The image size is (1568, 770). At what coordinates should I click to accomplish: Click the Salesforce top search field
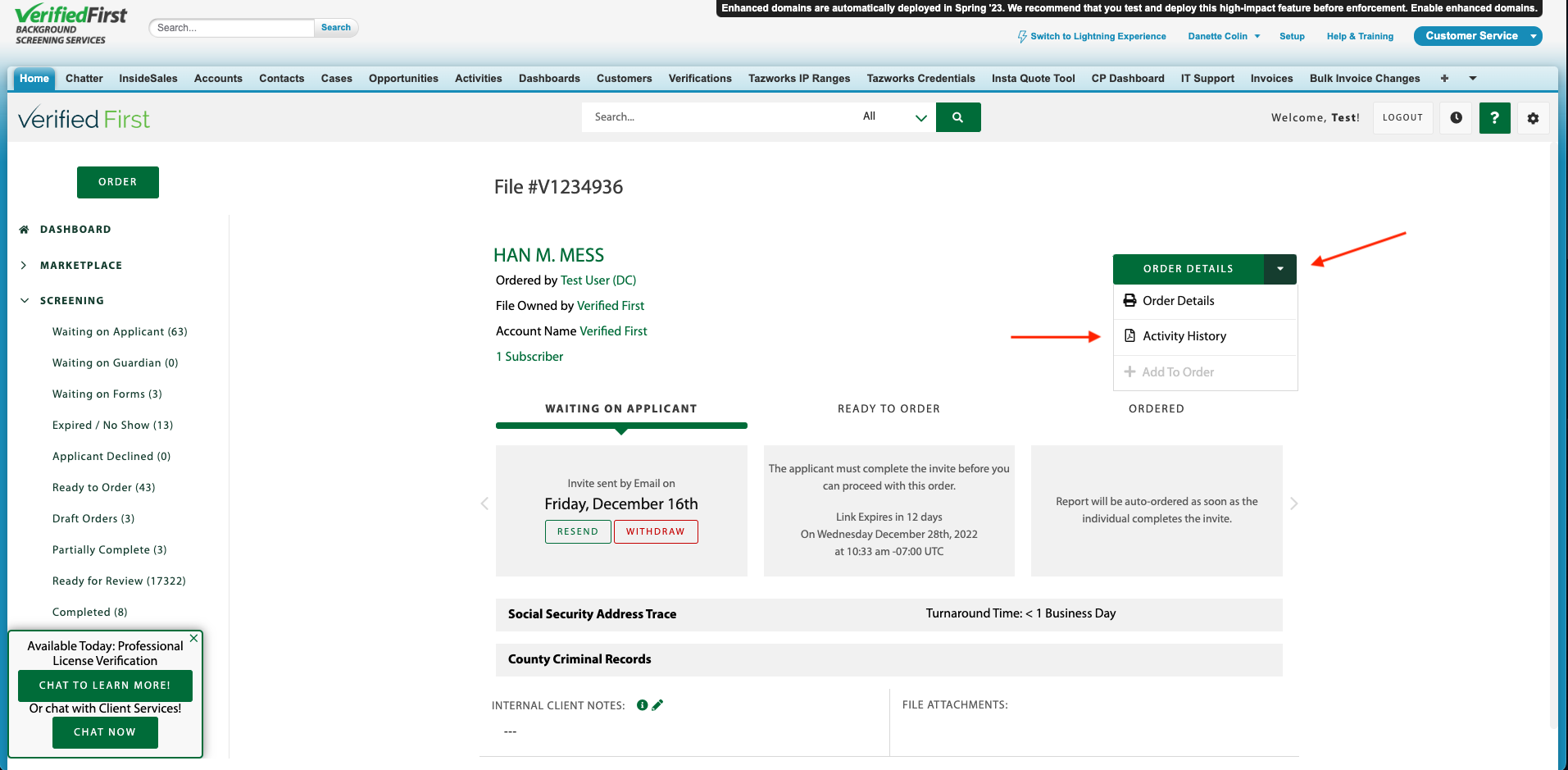click(232, 28)
